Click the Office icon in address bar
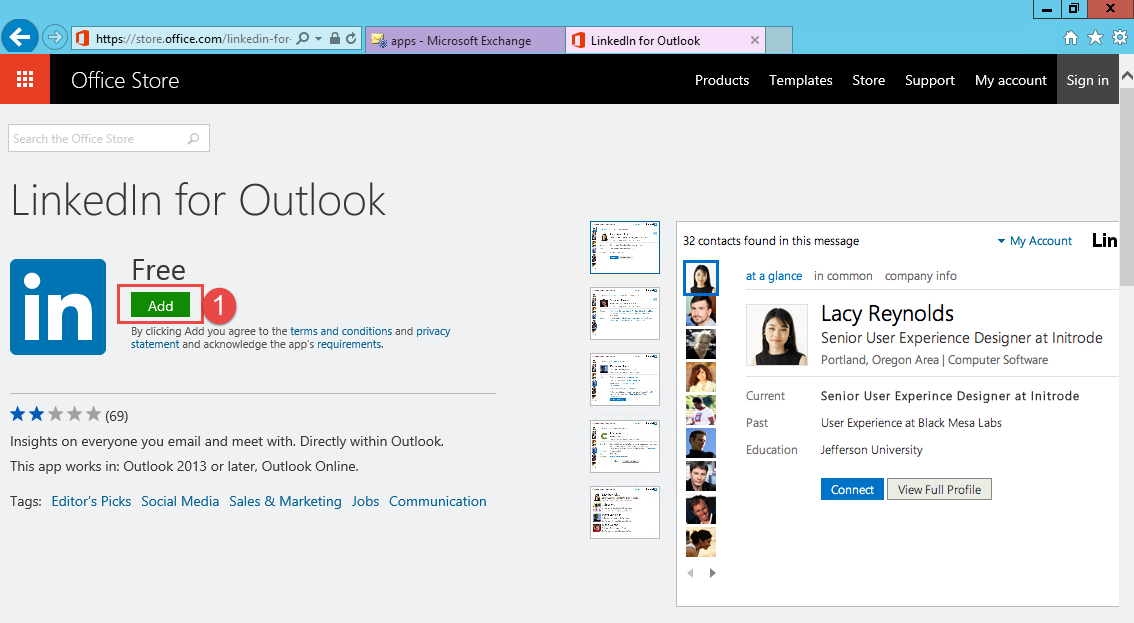Viewport: 1134px width, 623px height. click(x=82, y=38)
